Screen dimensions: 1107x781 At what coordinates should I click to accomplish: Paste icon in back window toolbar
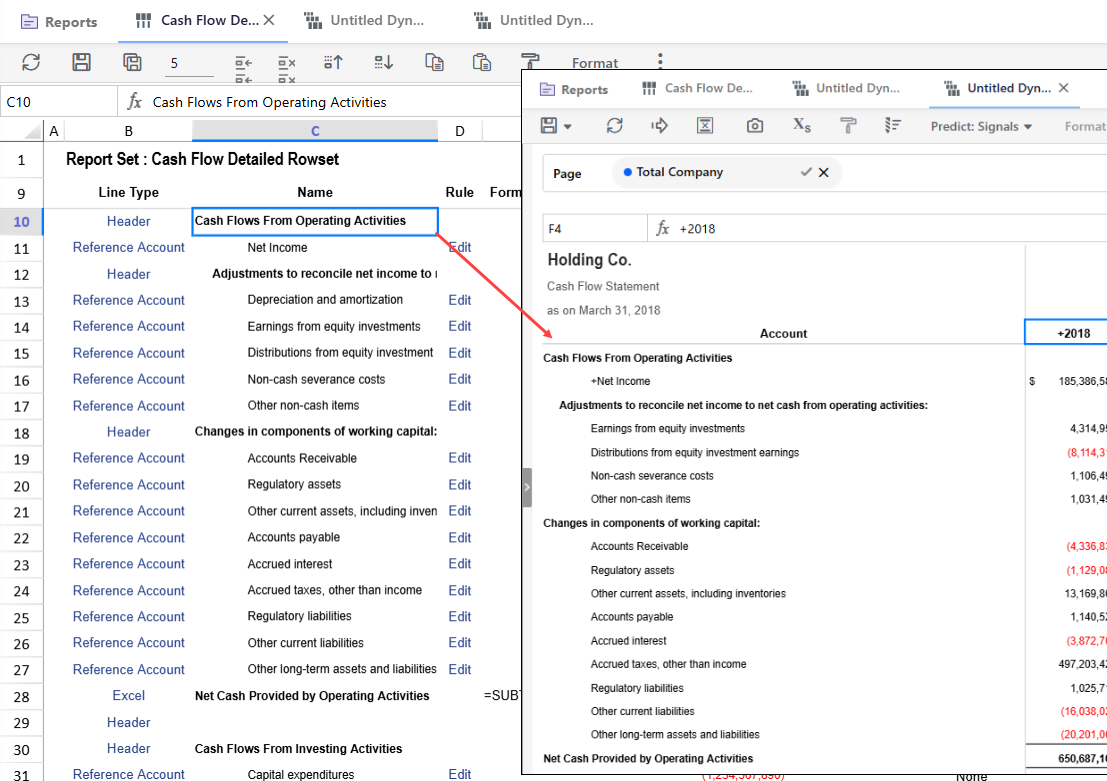(x=482, y=62)
